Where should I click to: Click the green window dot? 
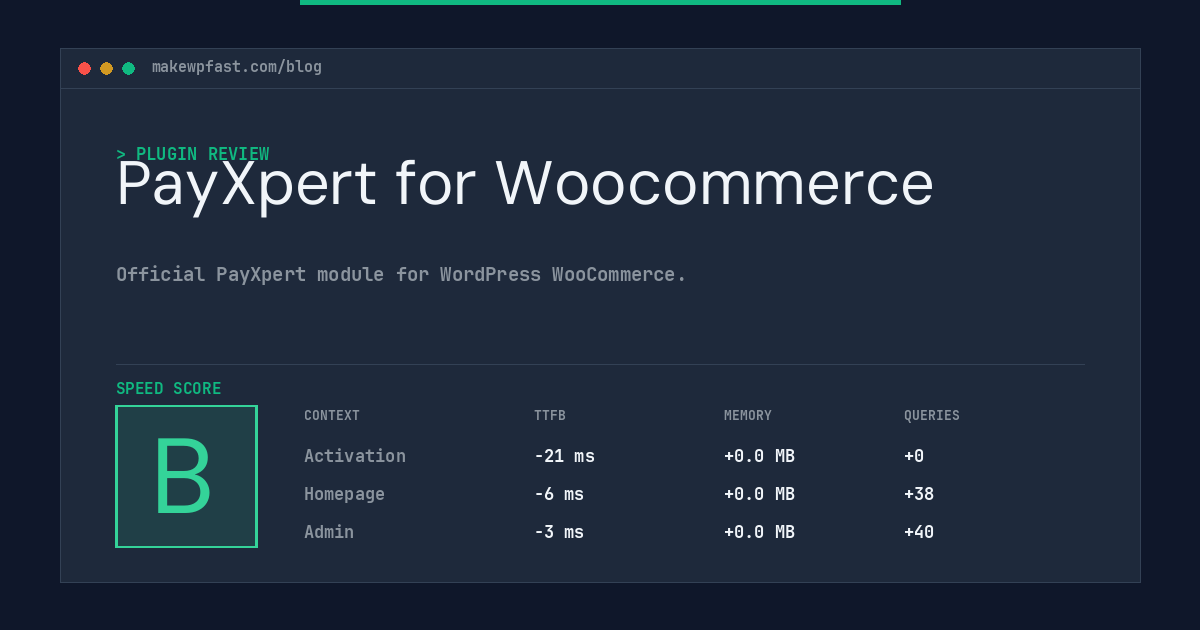click(128, 68)
